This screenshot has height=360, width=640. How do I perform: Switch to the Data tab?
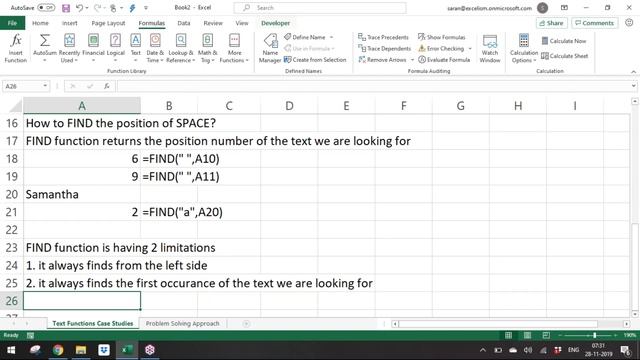(x=184, y=23)
